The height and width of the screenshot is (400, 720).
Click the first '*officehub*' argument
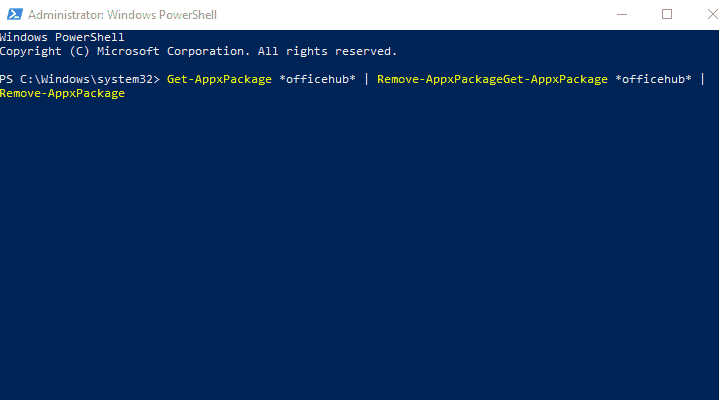(x=317, y=79)
